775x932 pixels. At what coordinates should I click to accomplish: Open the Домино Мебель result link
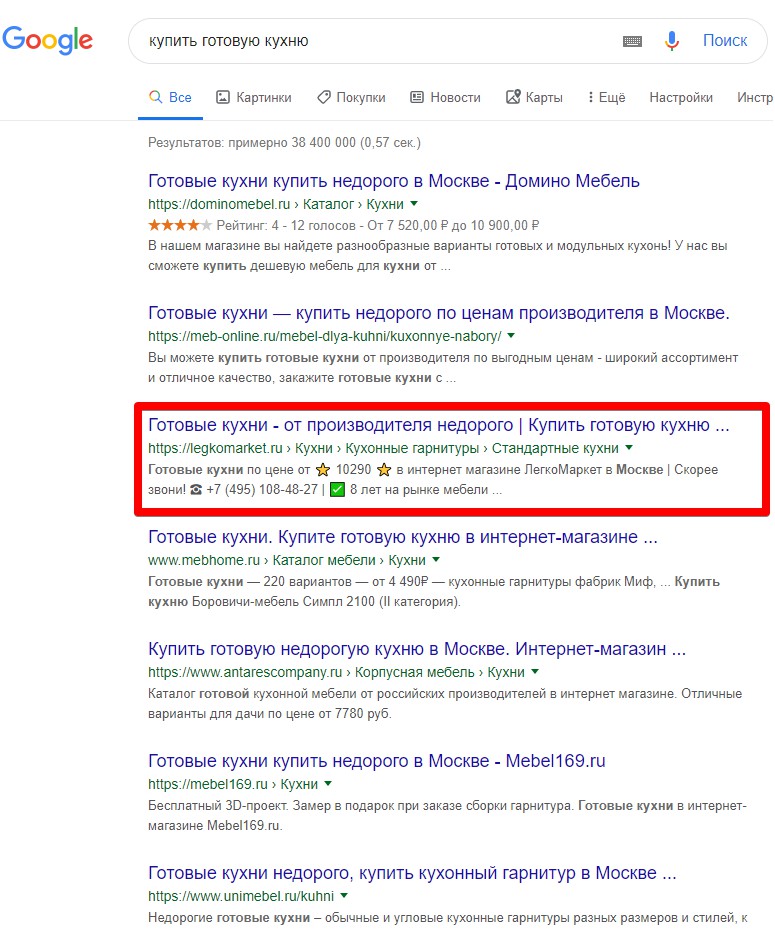click(x=393, y=181)
